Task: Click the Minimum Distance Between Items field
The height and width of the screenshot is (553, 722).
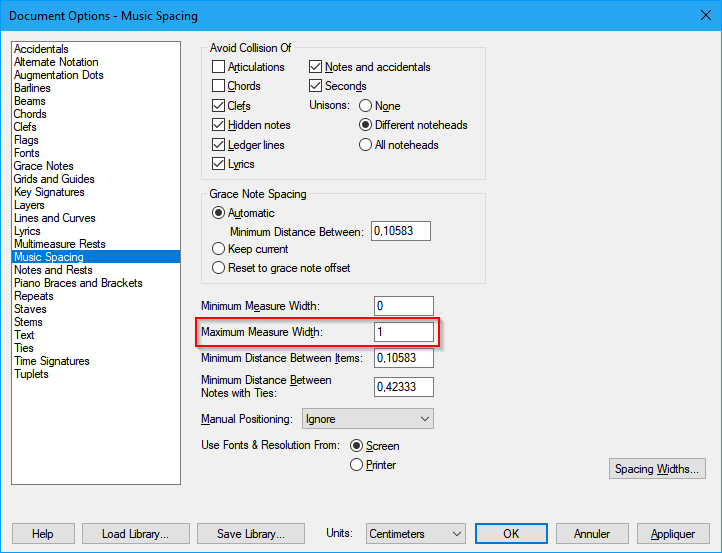Action: 403,358
